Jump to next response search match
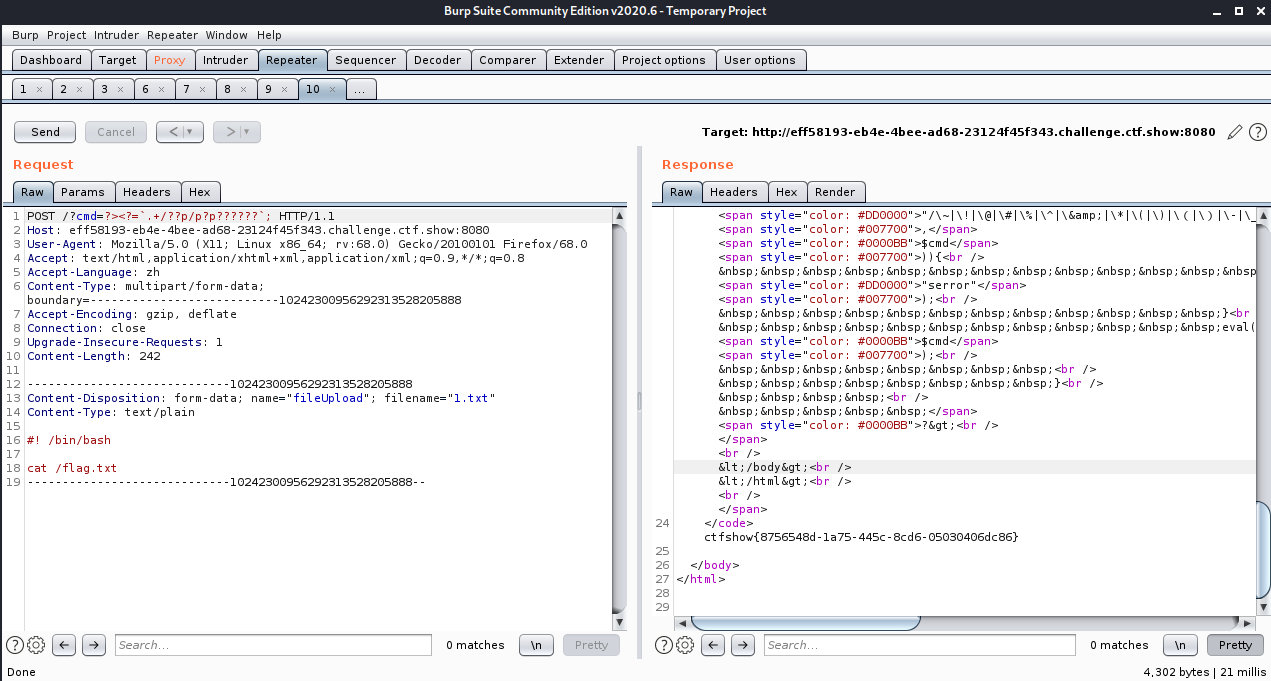This screenshot has height=681, width=1271. click(742, 645)
